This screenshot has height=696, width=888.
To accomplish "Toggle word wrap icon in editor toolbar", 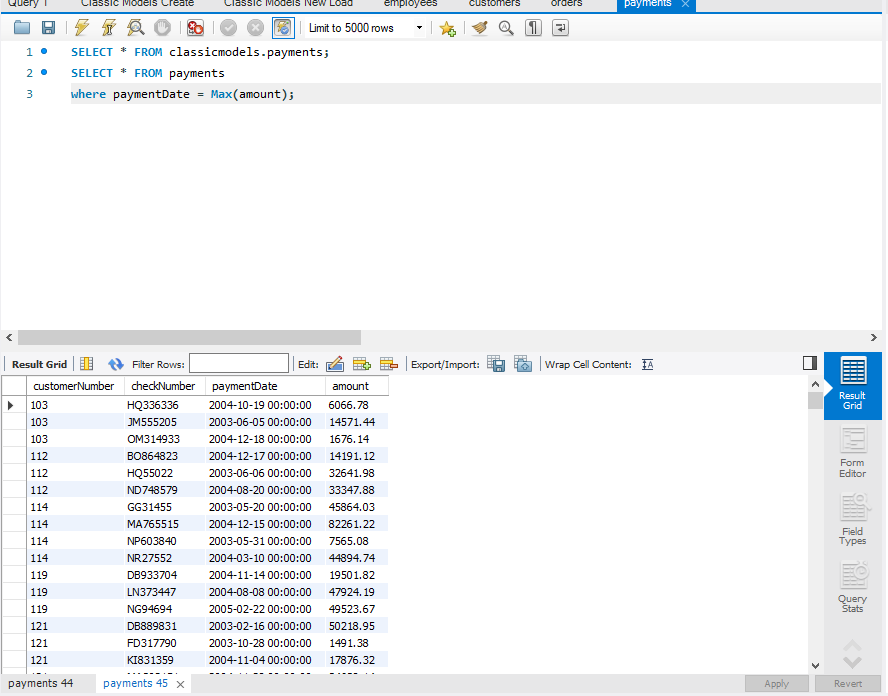I will point(560,28).
